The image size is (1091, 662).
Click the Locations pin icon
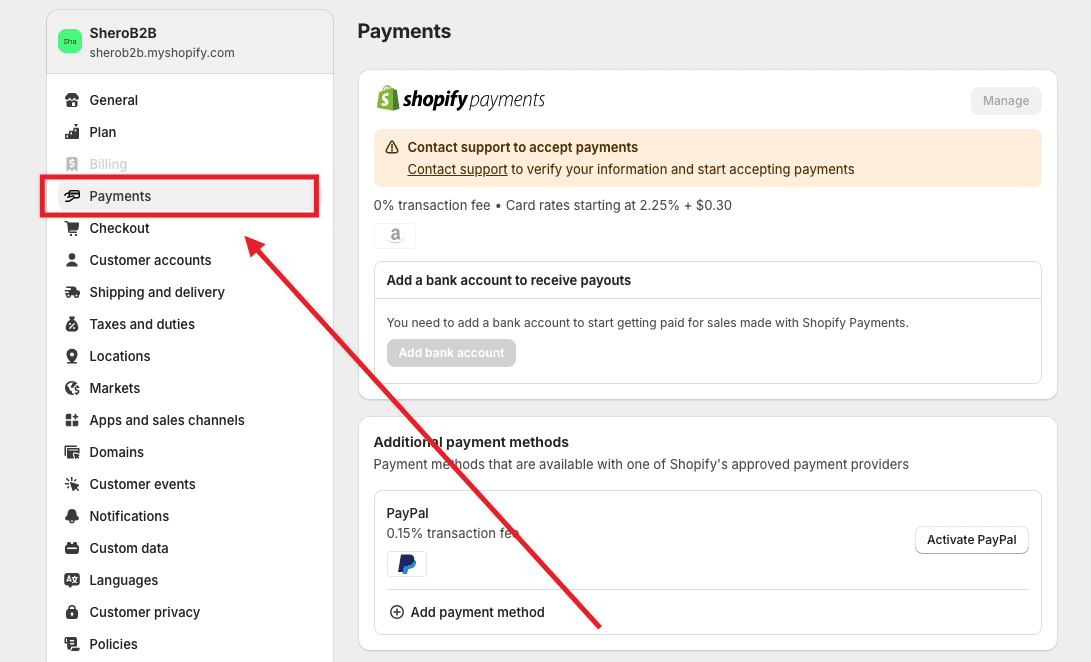[71, 356]
